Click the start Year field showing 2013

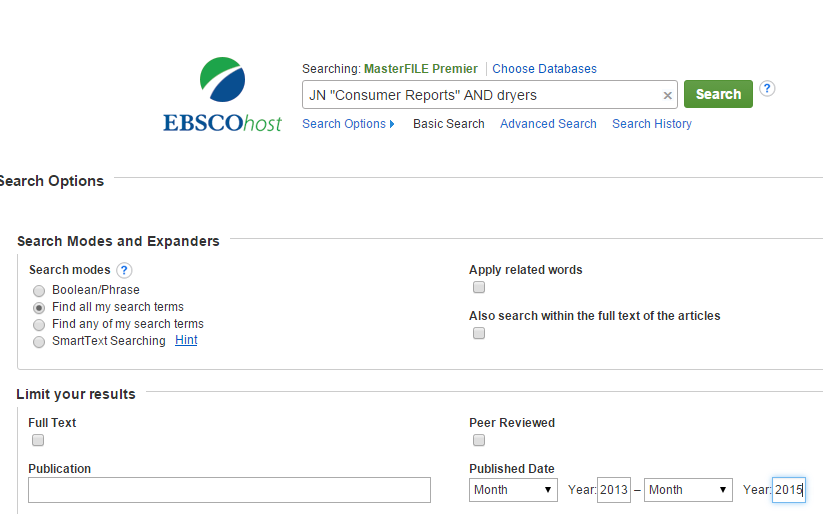point(614,490)
